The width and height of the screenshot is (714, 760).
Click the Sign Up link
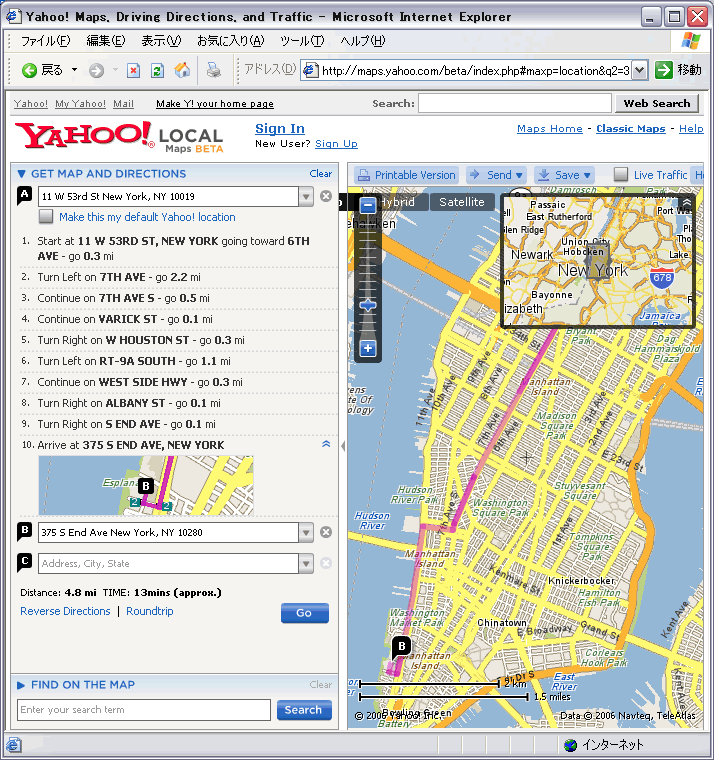click(336, 144)
